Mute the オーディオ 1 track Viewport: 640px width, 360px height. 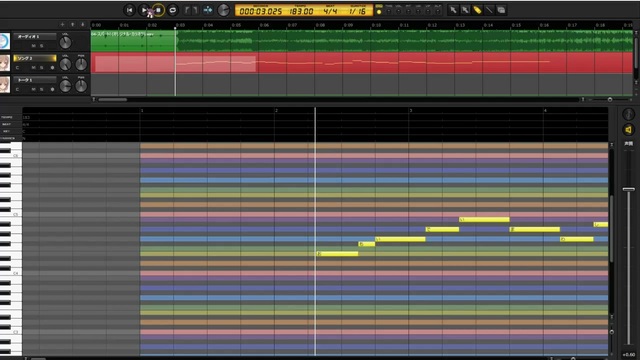click(x=33, y=46)
